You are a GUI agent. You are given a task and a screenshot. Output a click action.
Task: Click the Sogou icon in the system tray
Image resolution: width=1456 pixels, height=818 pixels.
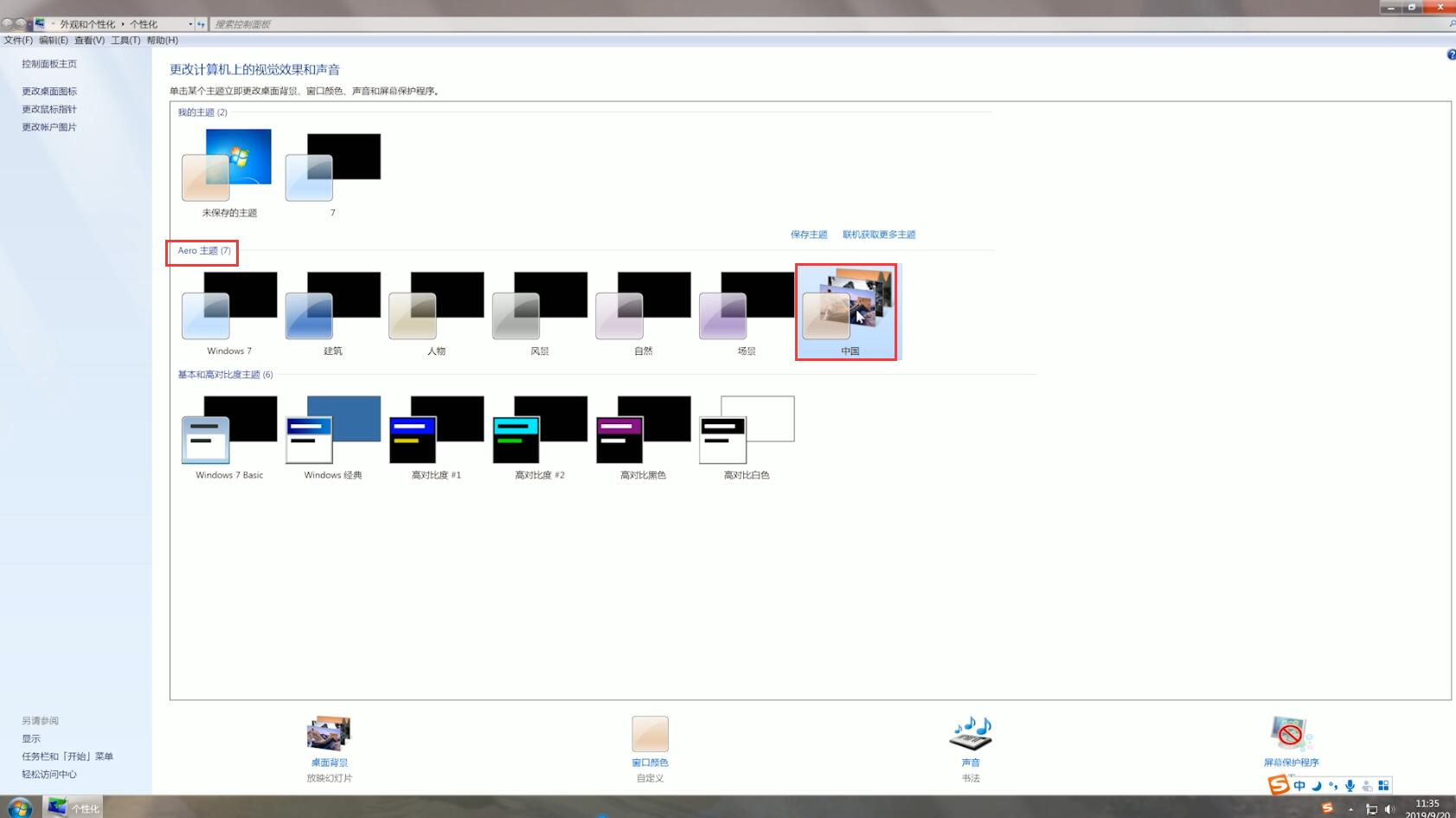click(x=1327, y=808)
